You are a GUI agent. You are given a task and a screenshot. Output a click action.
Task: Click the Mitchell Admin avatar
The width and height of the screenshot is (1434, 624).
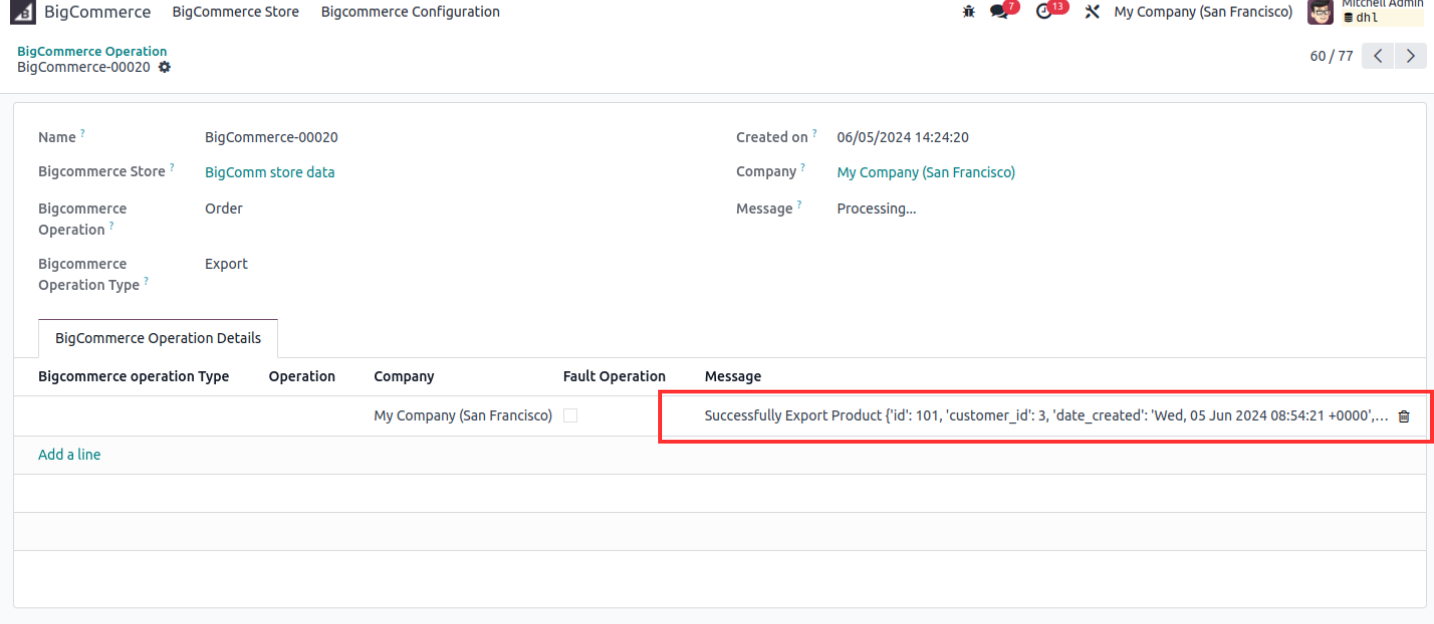1320,12
